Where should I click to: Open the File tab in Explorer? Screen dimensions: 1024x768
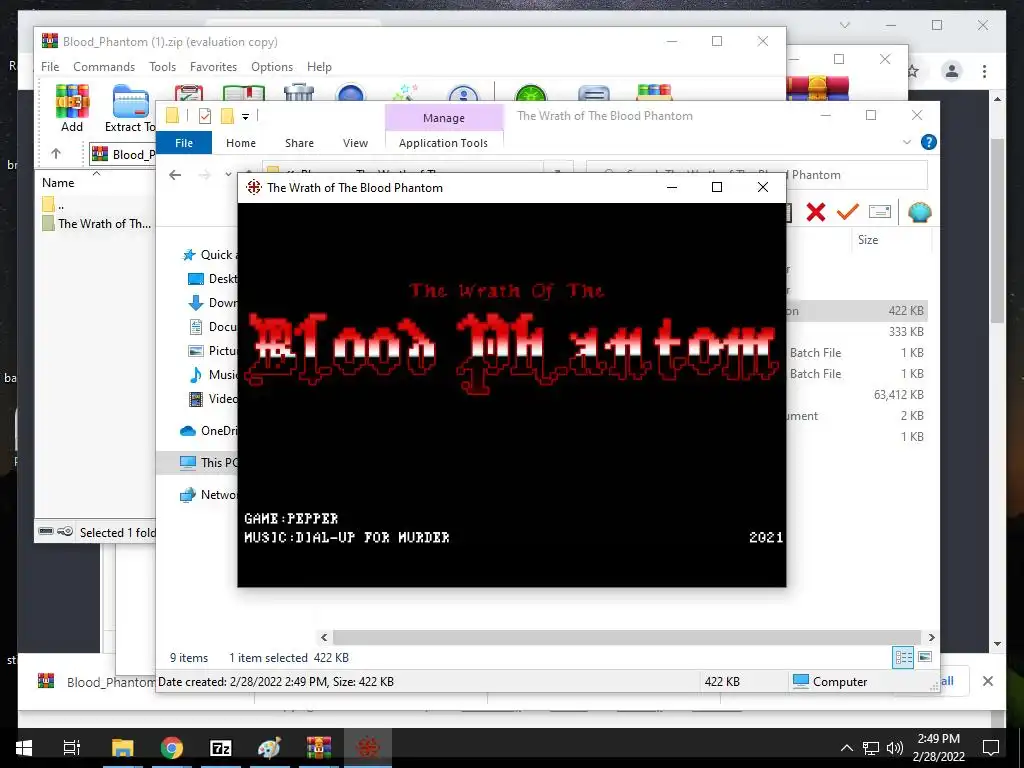(x=184, y=142)
